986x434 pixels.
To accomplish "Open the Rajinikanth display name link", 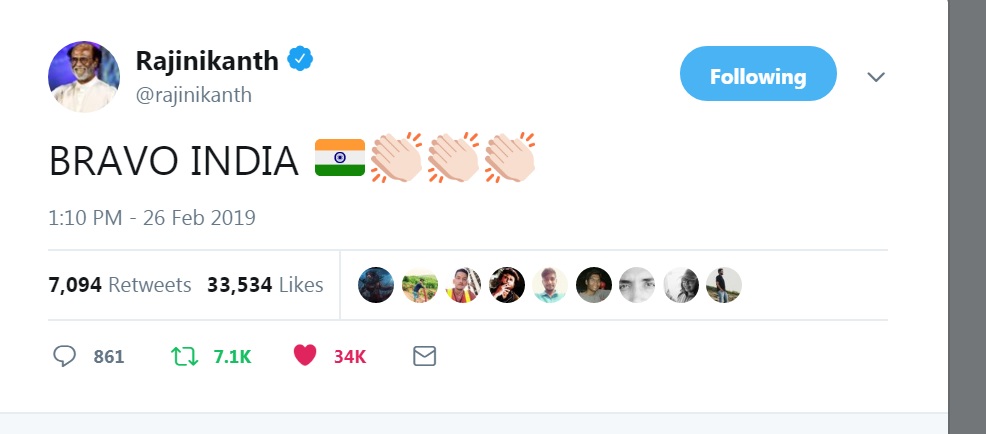I will click(x=206, y=60).
